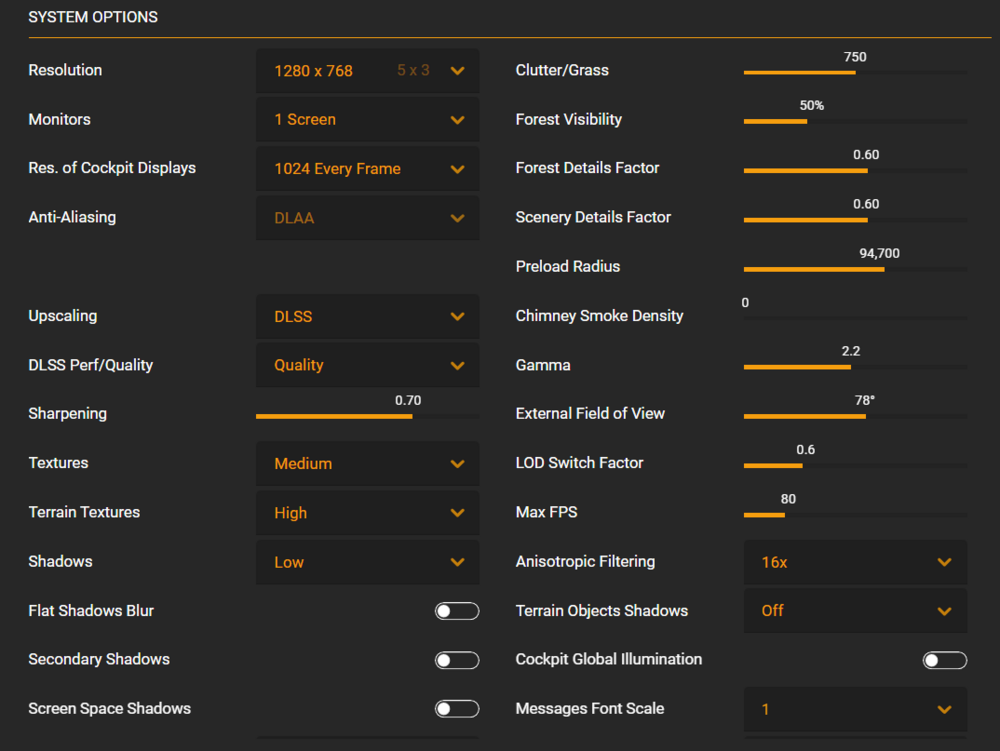The width and height of the screenshot is (1000, 751).
Task: Expand the Monitors dropdown
Action: point(367,120)
